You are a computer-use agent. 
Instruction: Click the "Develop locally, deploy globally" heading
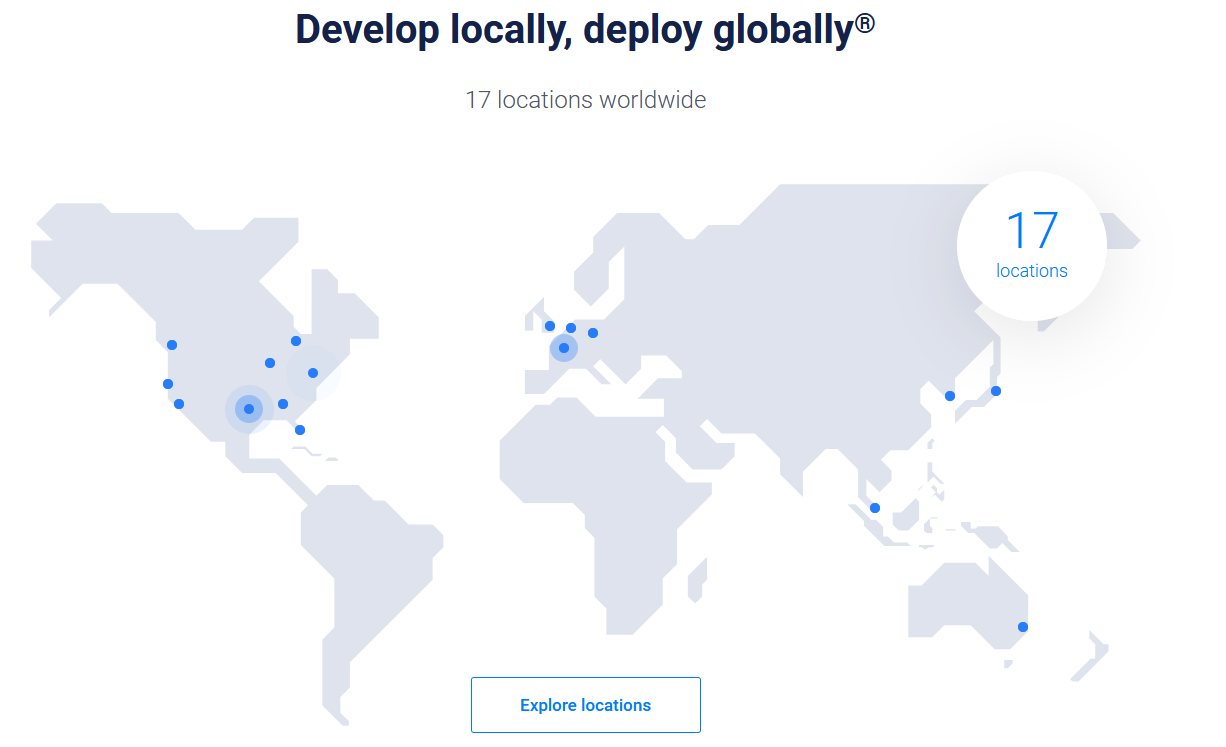pos(585,30)
